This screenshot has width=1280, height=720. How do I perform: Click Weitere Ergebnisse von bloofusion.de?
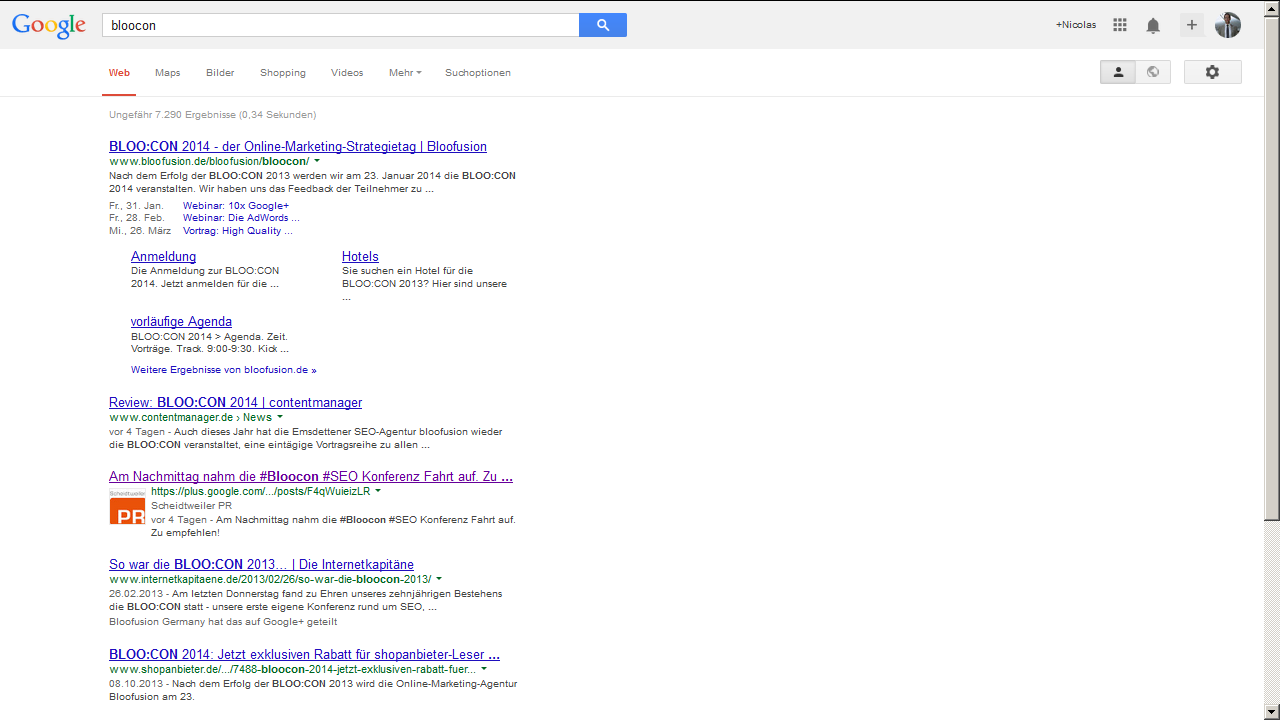(222, 369)
